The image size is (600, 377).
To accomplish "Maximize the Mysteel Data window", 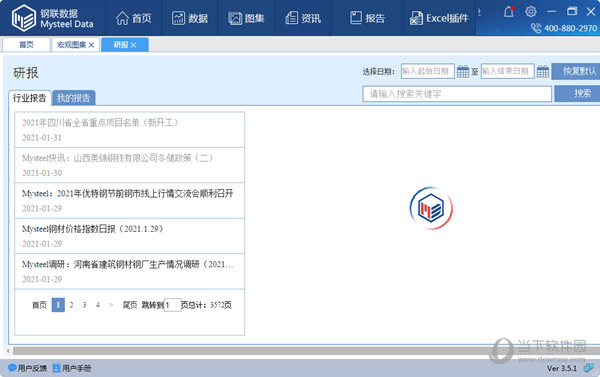I will pos(572,11).
